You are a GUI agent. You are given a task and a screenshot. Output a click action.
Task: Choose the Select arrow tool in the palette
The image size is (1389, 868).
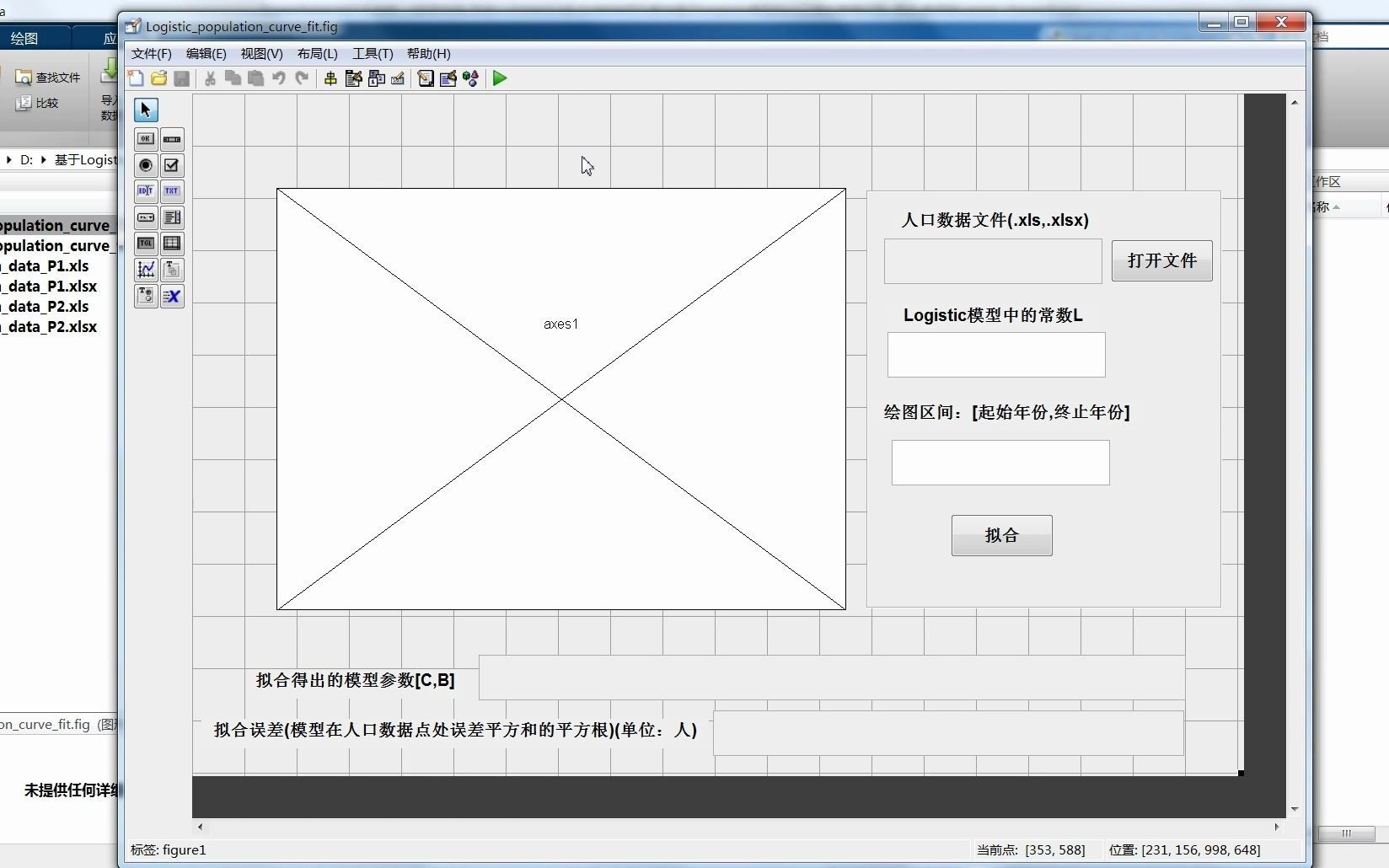coord(146,110)
